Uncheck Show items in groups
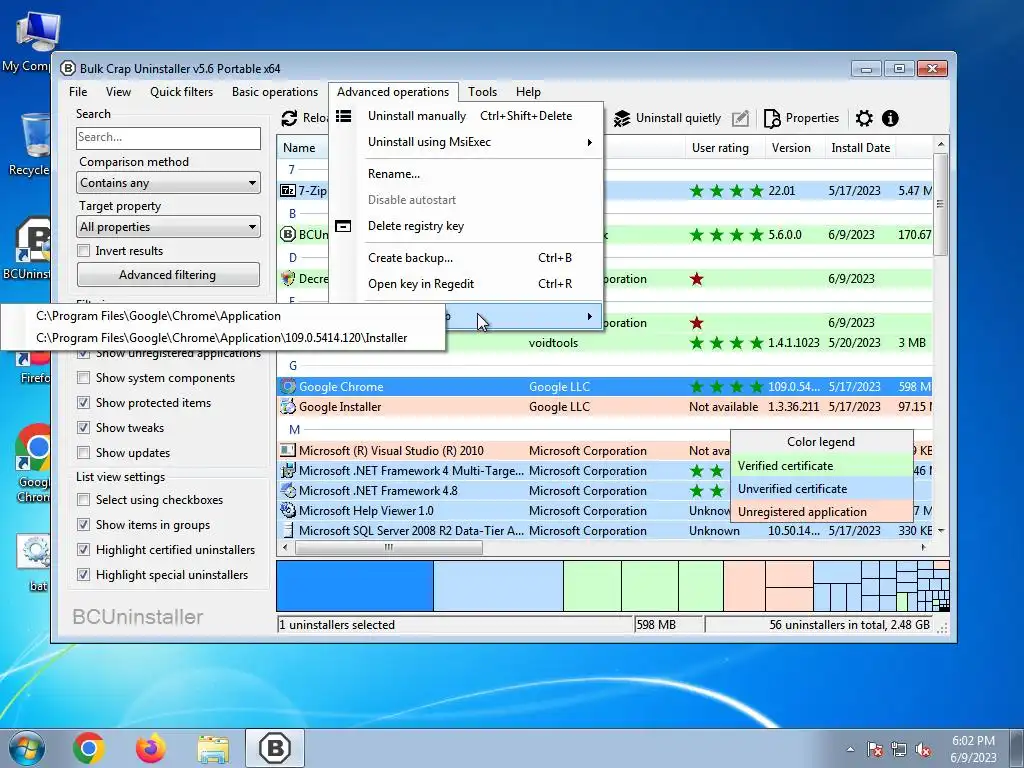Screen dimensions: 1024x768 coord(84,525)
